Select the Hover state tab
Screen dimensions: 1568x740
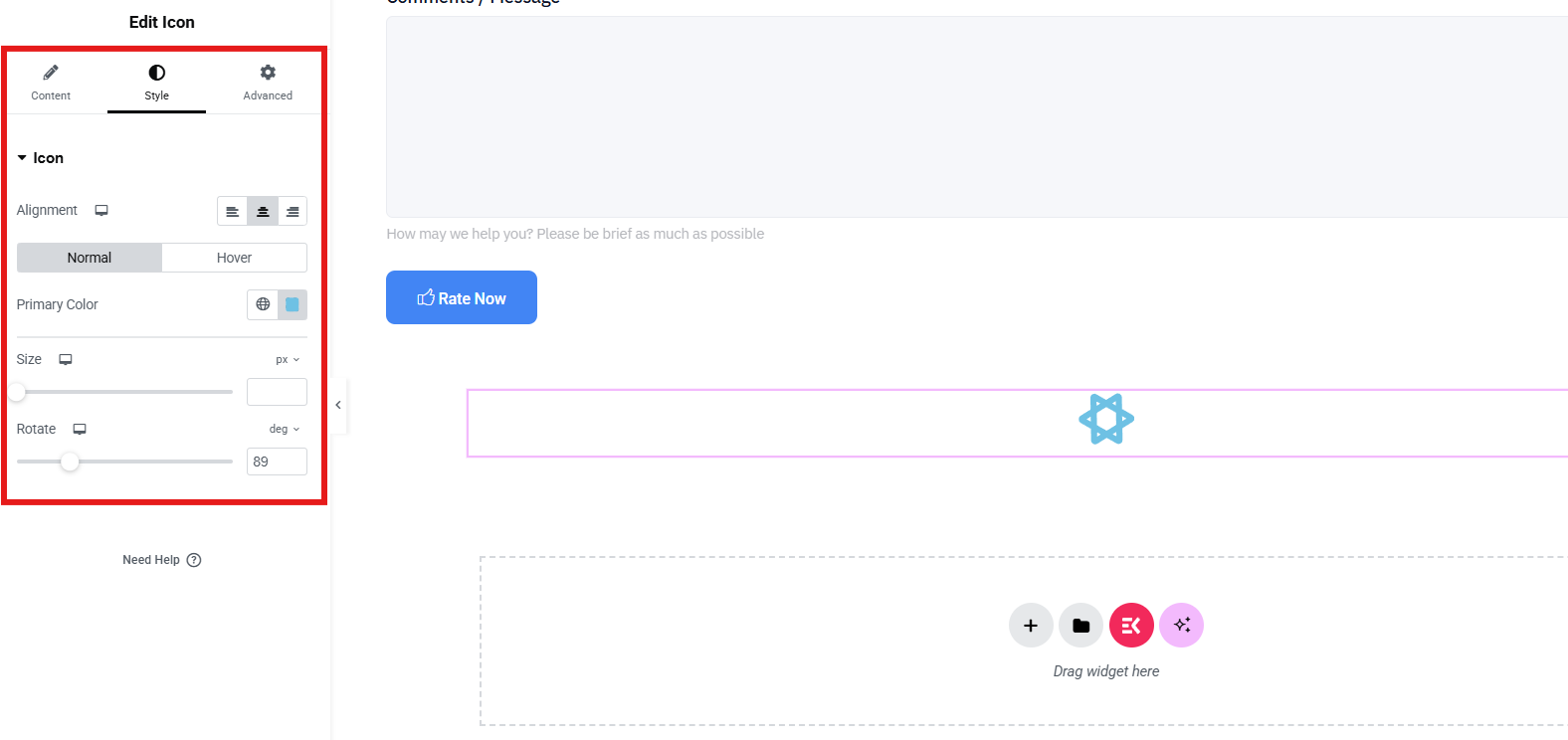234,258
